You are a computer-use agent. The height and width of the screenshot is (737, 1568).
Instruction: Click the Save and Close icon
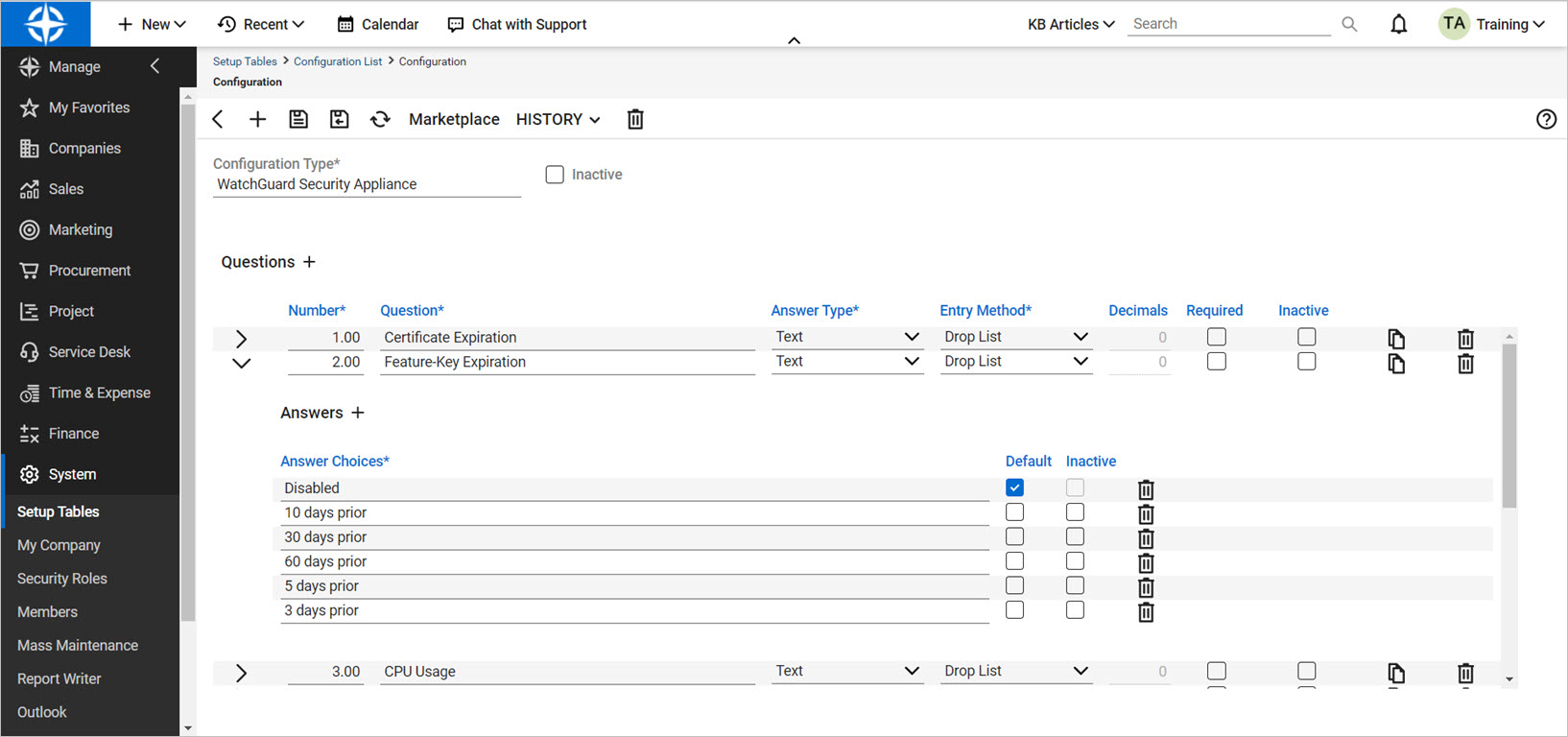tap(339, 119)
